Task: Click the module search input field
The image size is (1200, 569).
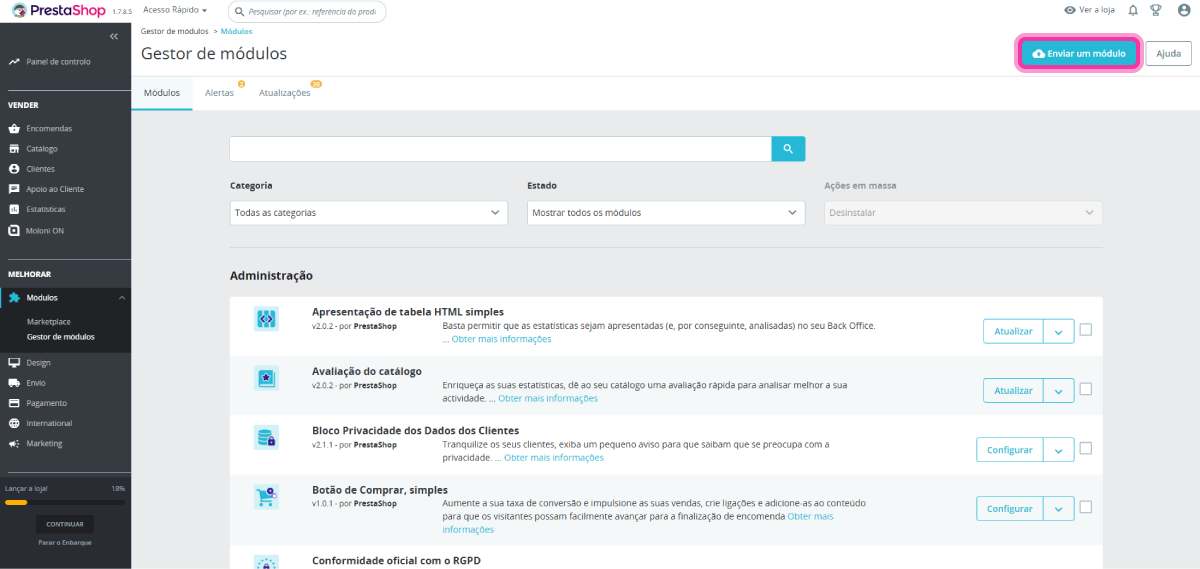Action: tap(501, 149)
